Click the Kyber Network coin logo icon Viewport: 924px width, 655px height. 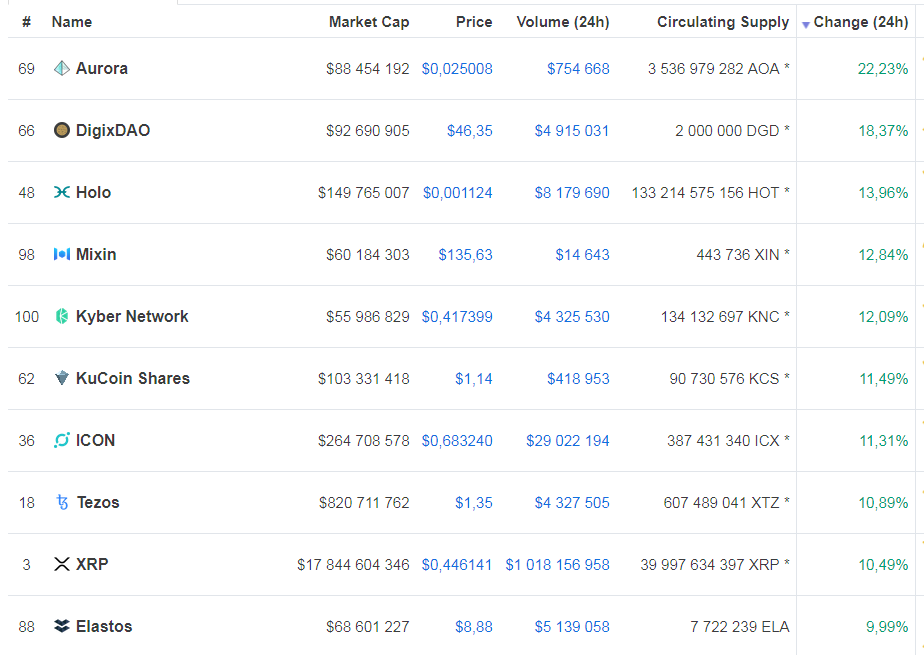click(62, 316)
